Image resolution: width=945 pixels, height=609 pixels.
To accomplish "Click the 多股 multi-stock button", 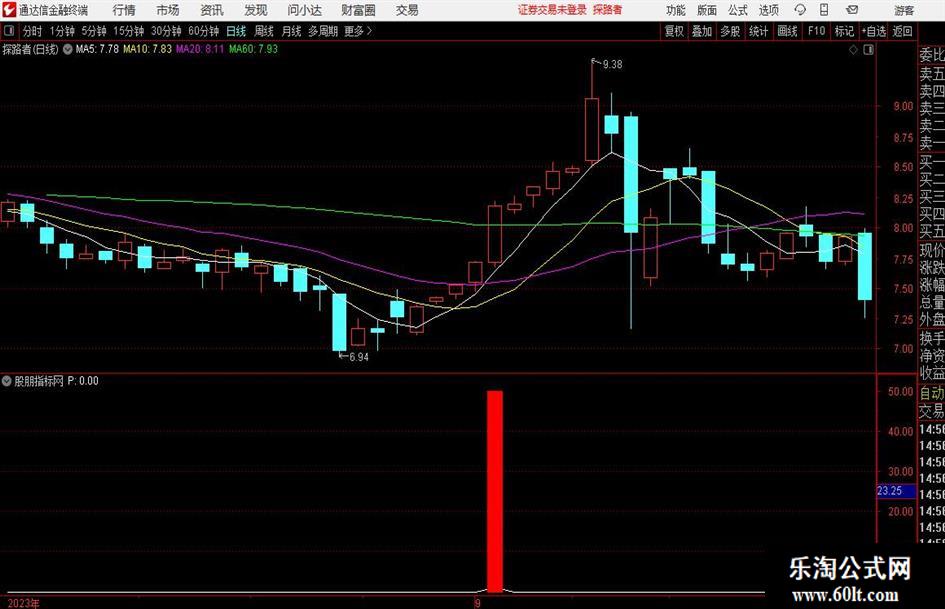I will (730, 31).
